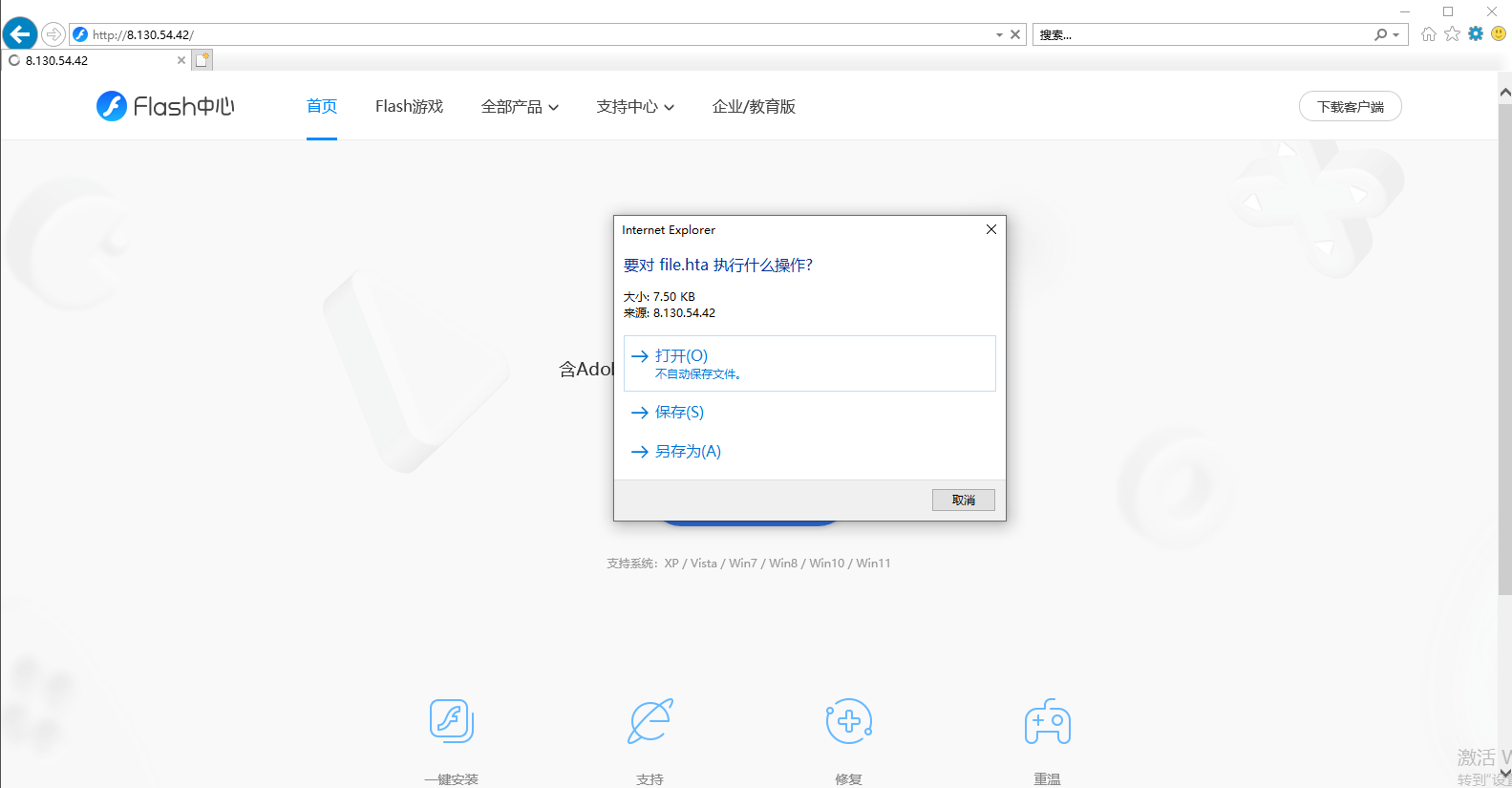Viewport: 1512px width, 788px height.
Task: Expand the 支持中心 dropdown menu
Action: tap(635, 107)
